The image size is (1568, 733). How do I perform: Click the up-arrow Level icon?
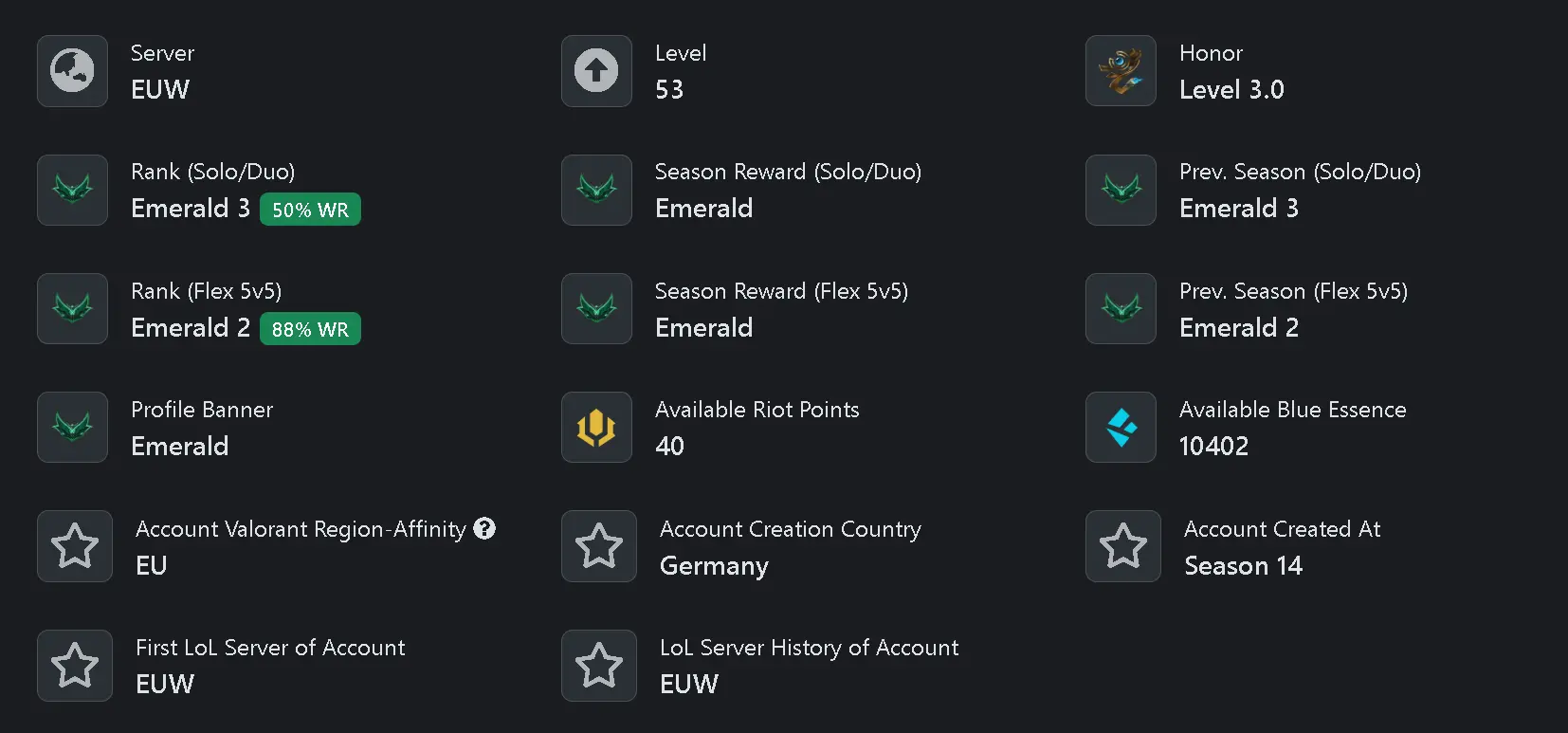pyautogui.click(x=596, y=71)
